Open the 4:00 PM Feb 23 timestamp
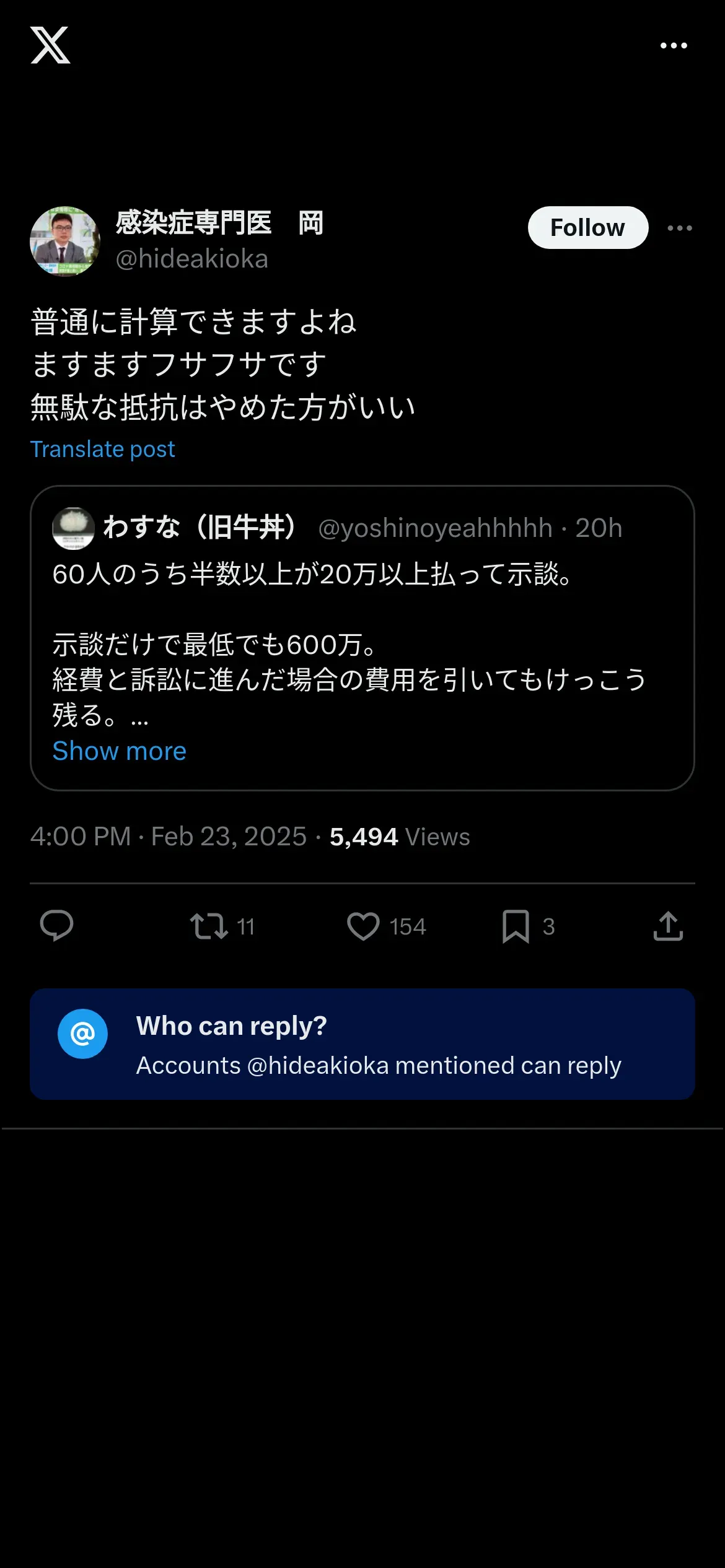 (169, 837)
